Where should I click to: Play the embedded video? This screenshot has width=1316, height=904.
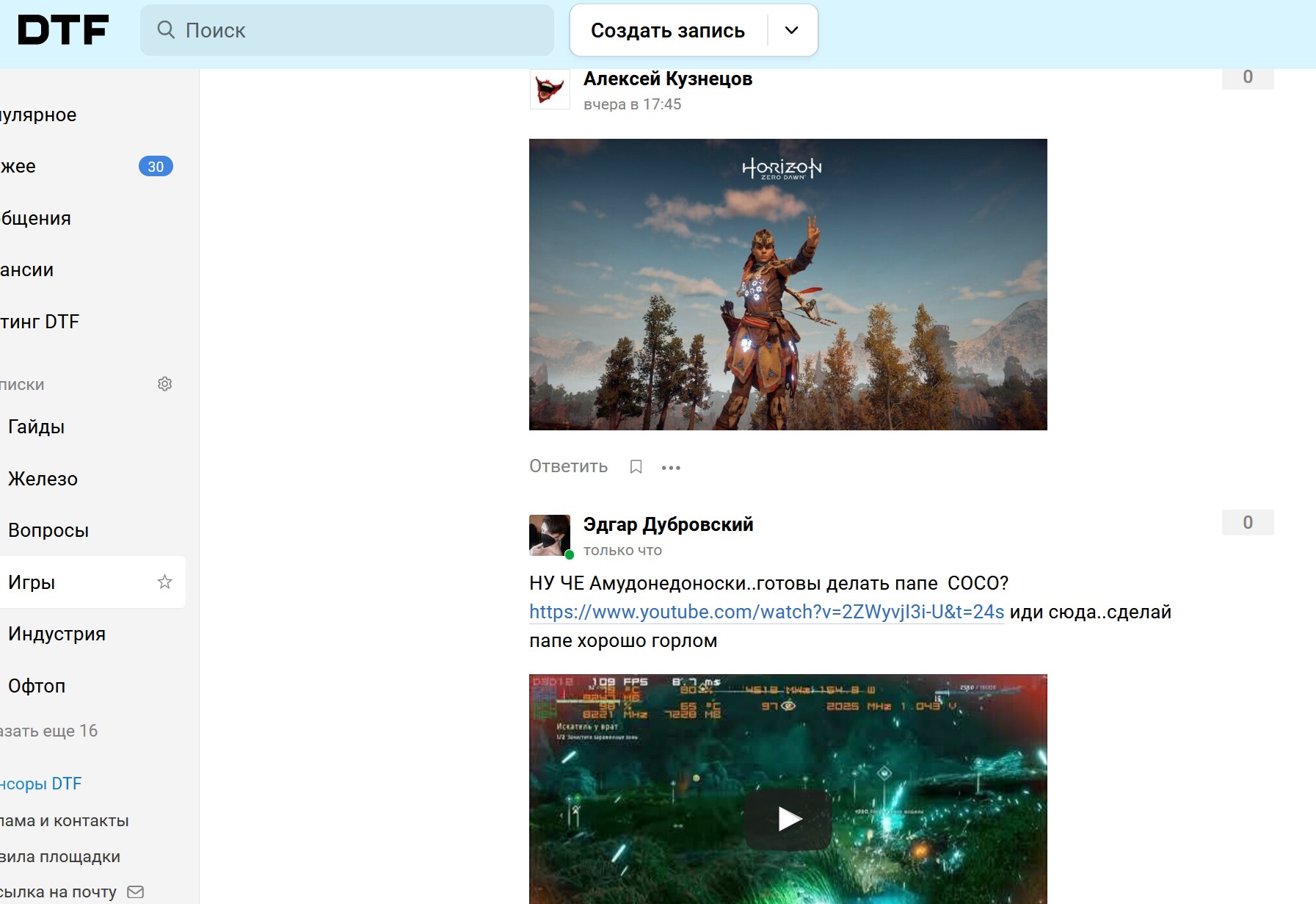tap(788, 818)
